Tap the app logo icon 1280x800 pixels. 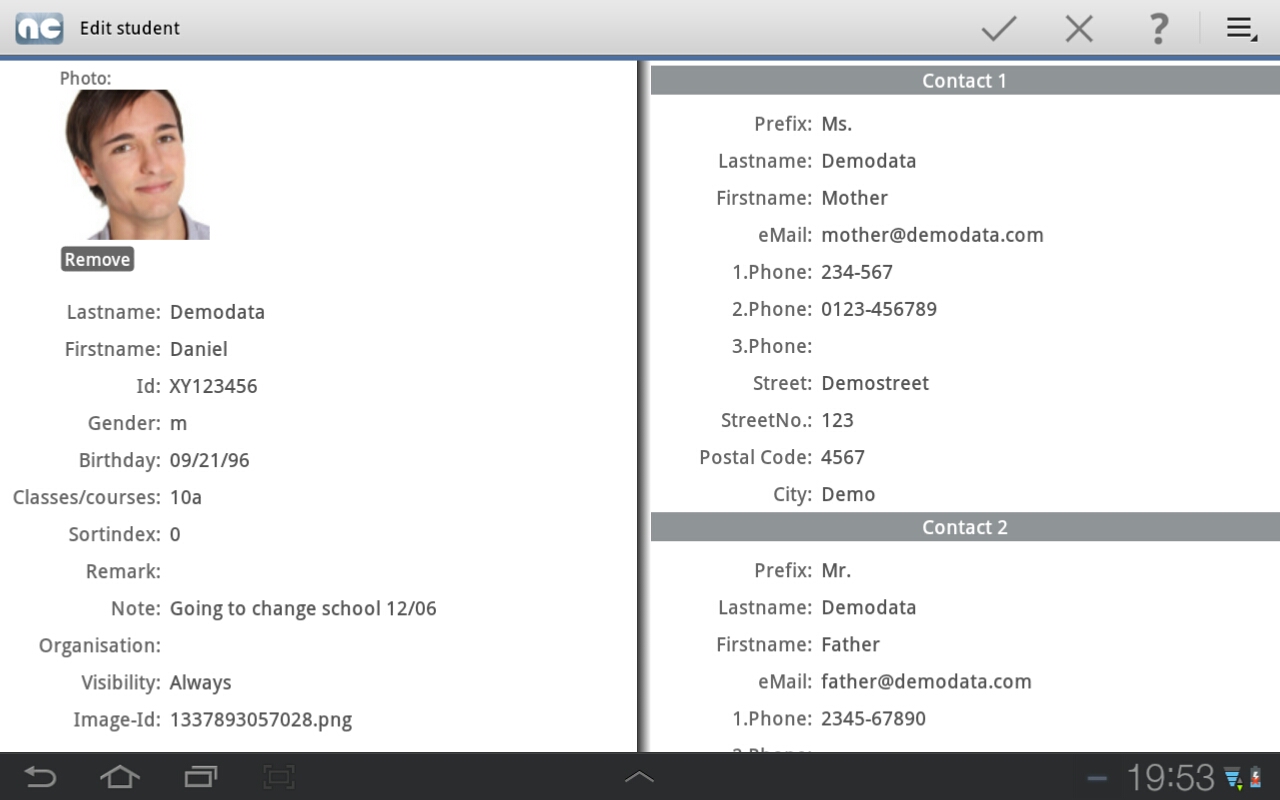point(39,28)
